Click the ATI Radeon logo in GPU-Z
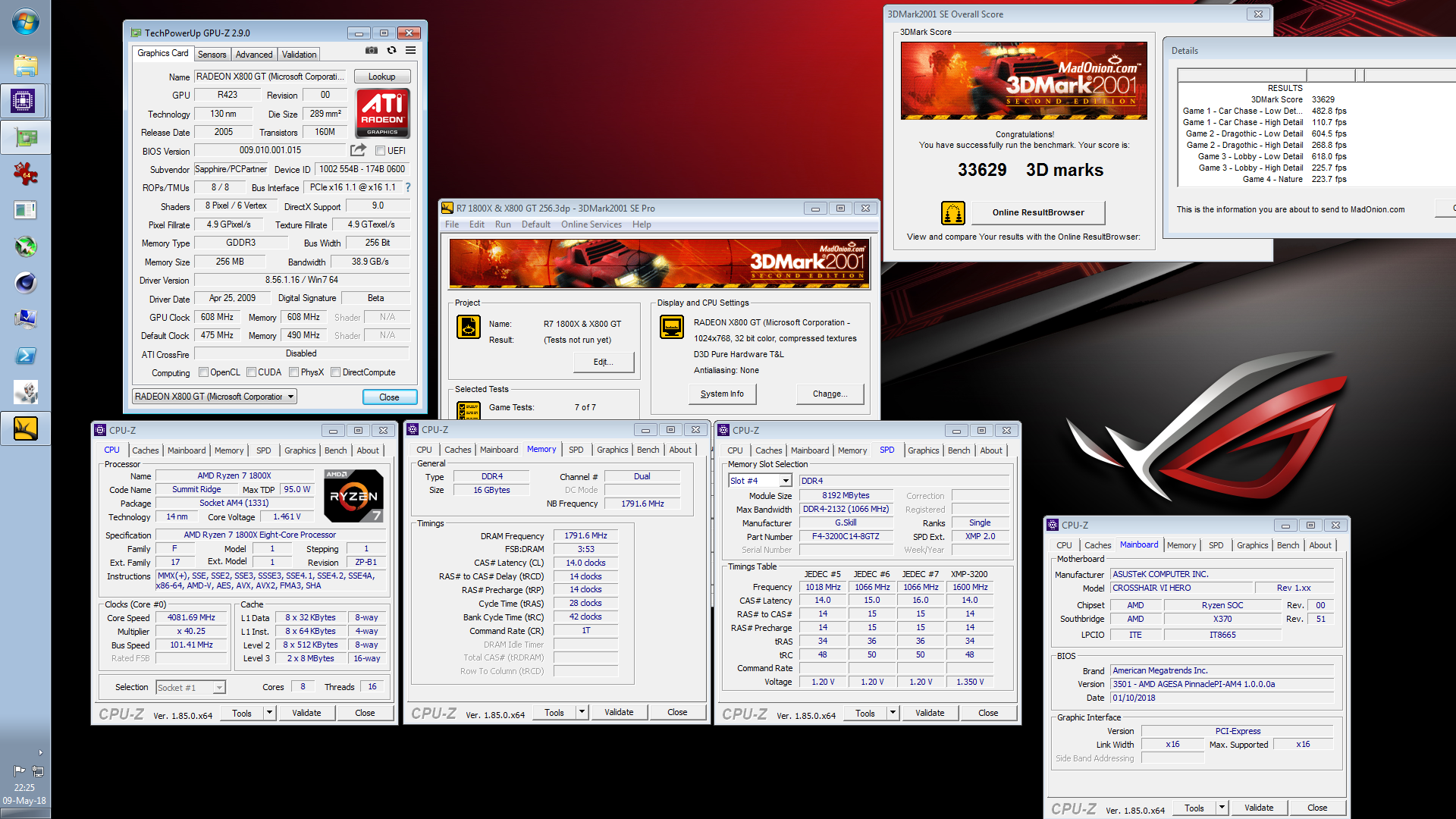The width and height of the screenshot is (1456, 819). [382, 113]
